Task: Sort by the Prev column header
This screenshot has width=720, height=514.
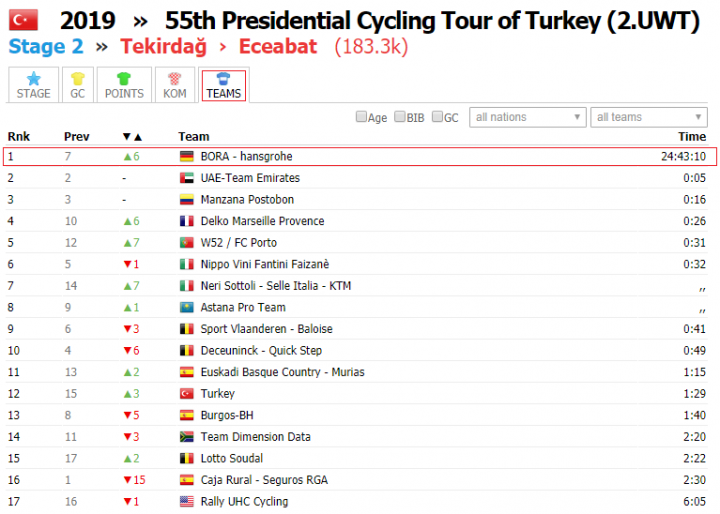Action: pyautogui.click(x=77, y=136)
